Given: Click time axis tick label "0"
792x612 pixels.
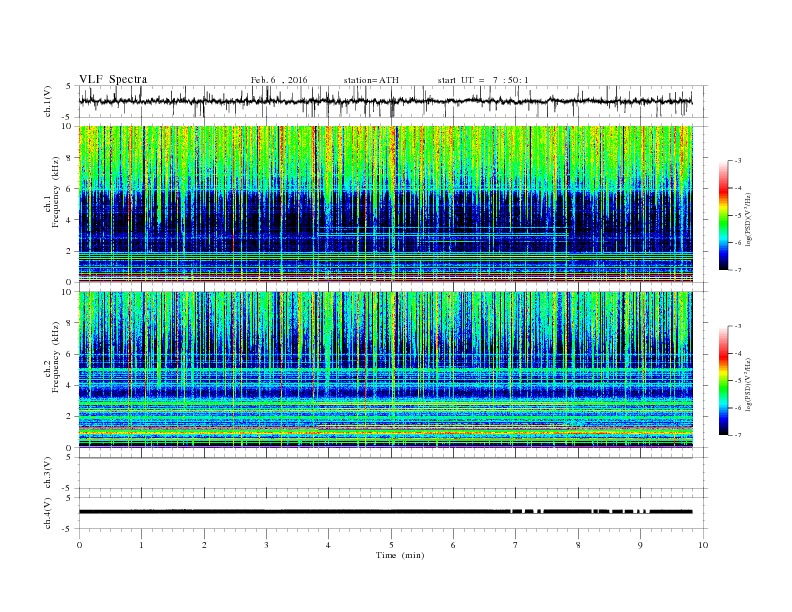Looking at the screenshot, I should [79, 545].
